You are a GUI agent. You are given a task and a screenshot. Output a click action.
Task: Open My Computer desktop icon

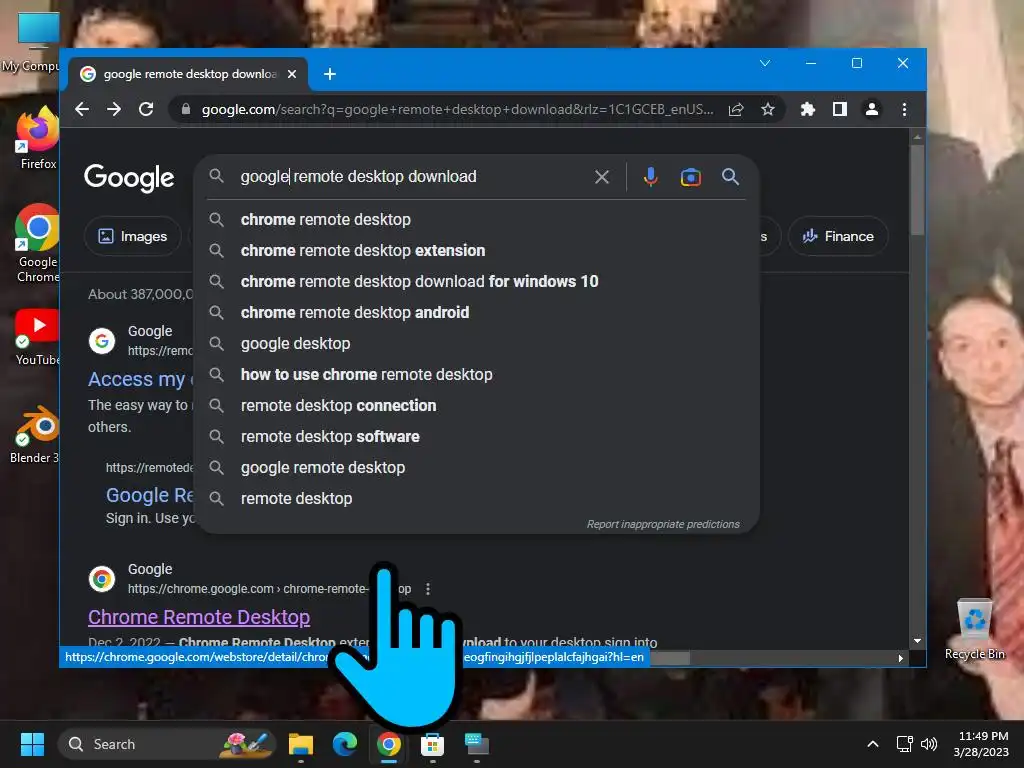point(31,42)
